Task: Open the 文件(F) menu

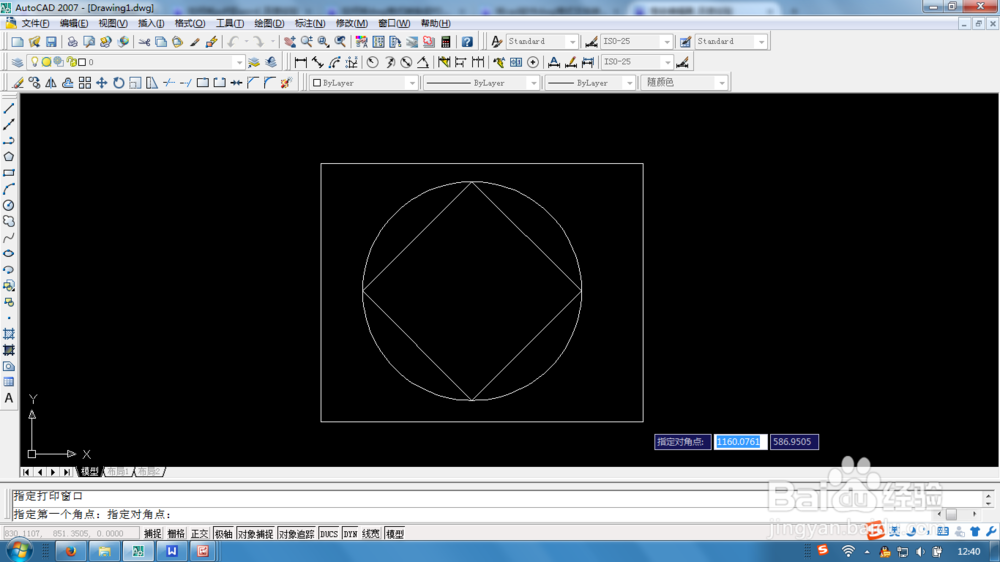Action: 35,23
